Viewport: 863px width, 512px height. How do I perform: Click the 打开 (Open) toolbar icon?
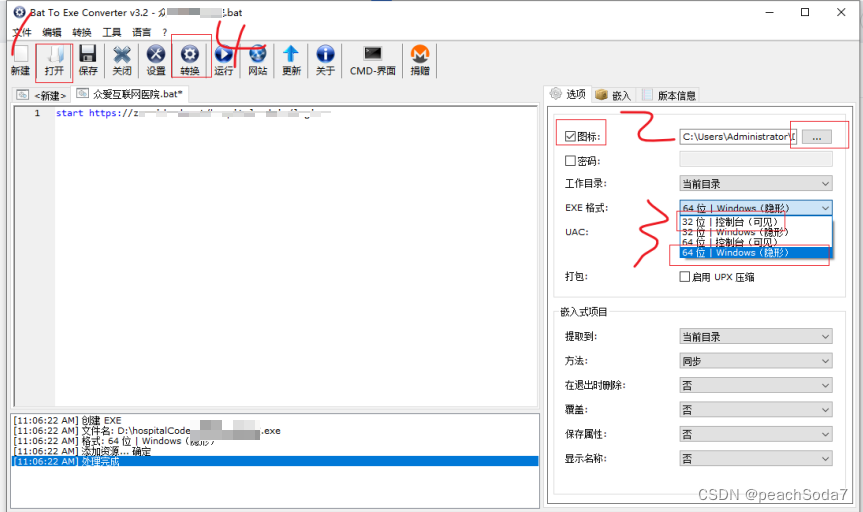click(54, 60)
